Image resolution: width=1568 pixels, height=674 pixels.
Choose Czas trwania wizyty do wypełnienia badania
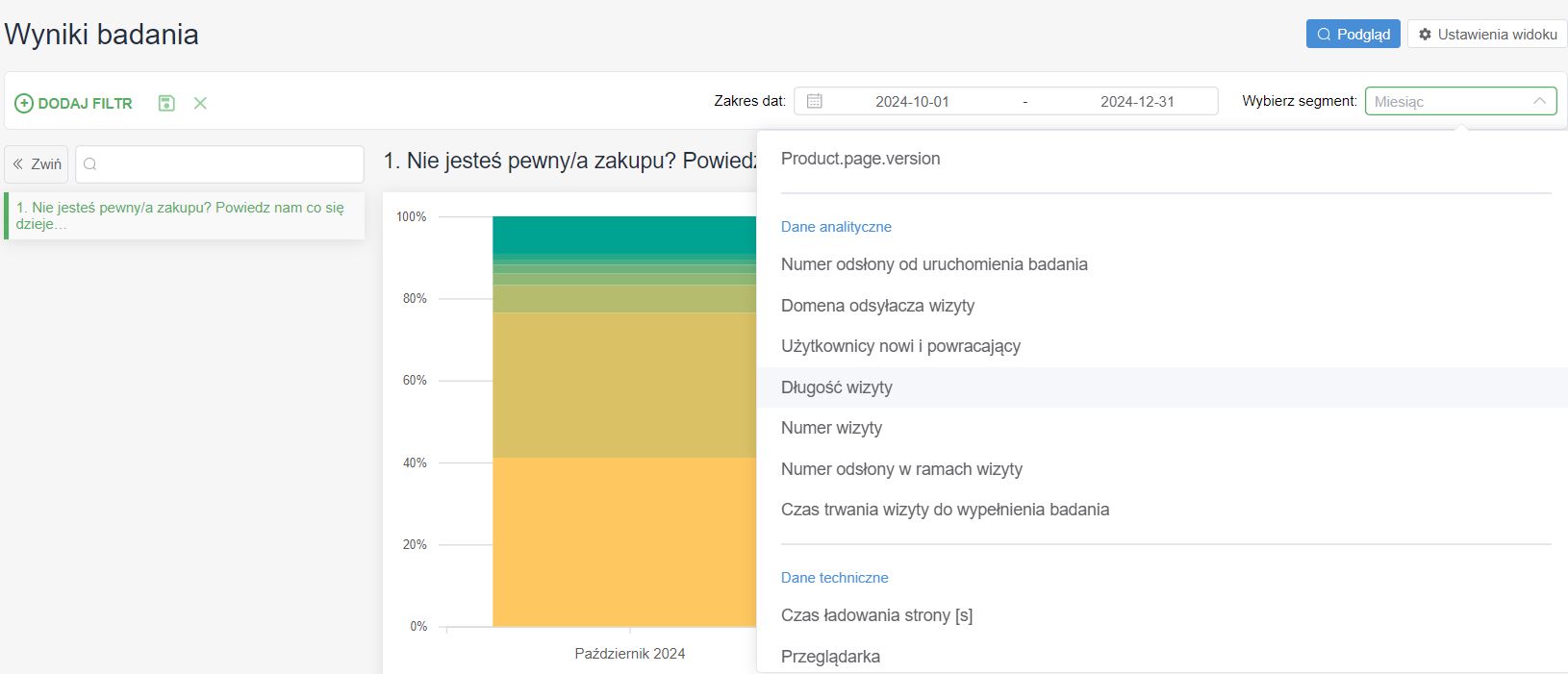pos(1162,510)
